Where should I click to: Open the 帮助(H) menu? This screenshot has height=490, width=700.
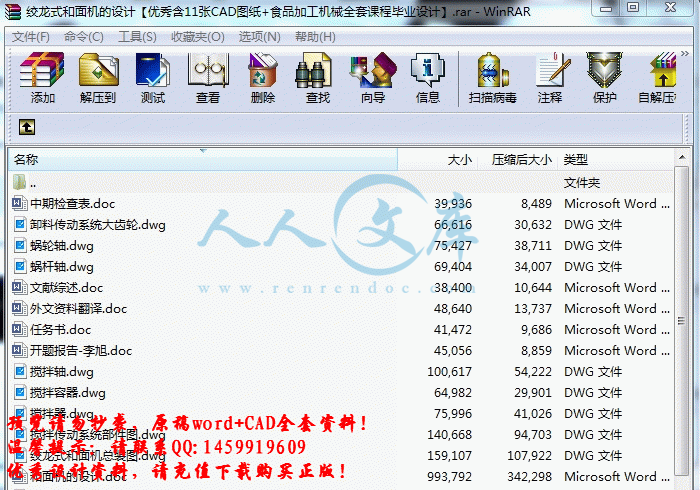[x=315, y=37]
